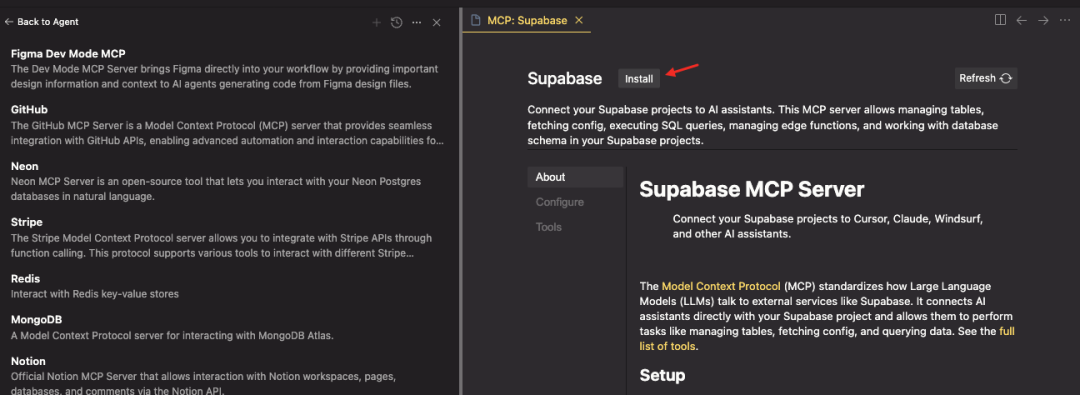Viewport: 1080px width, 395px height.
Task: Navigate forward with the right arrow icon
Action: 1043,21
